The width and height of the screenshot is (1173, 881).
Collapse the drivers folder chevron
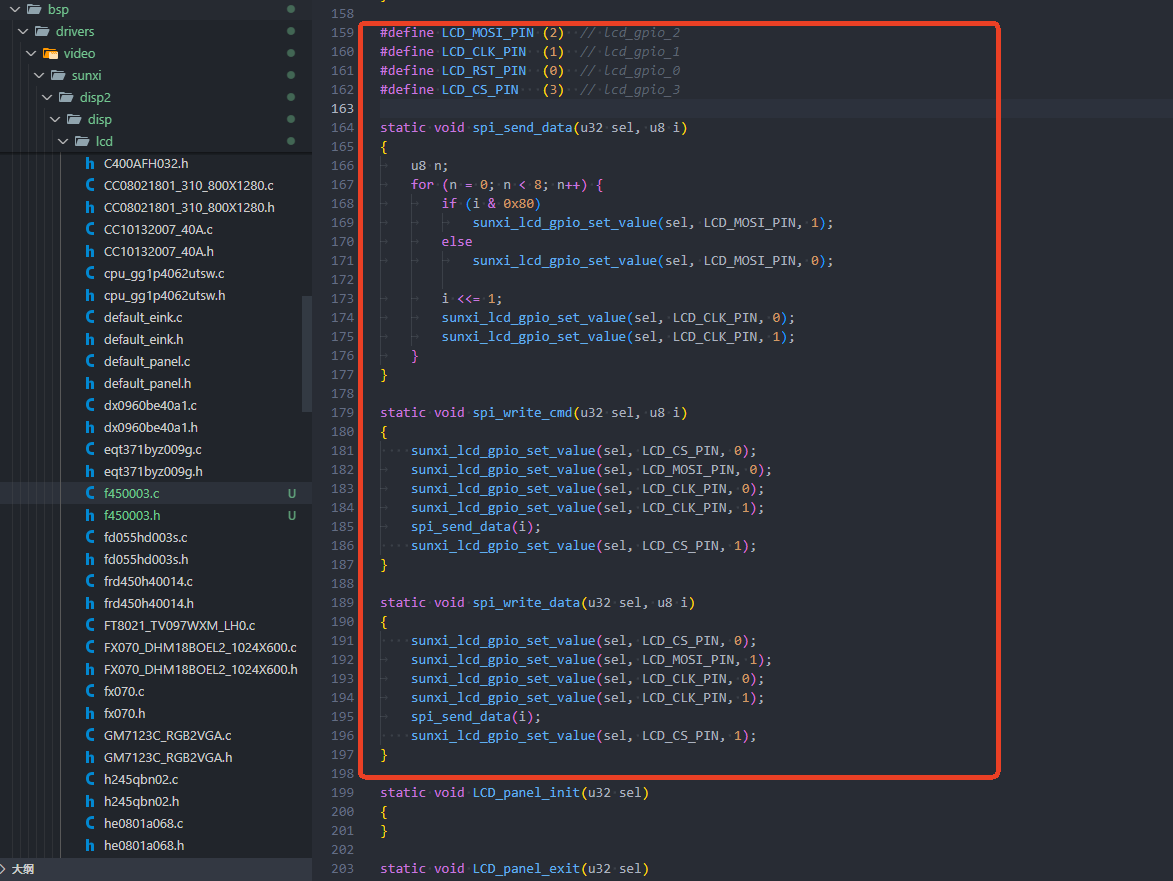point(23,31)
